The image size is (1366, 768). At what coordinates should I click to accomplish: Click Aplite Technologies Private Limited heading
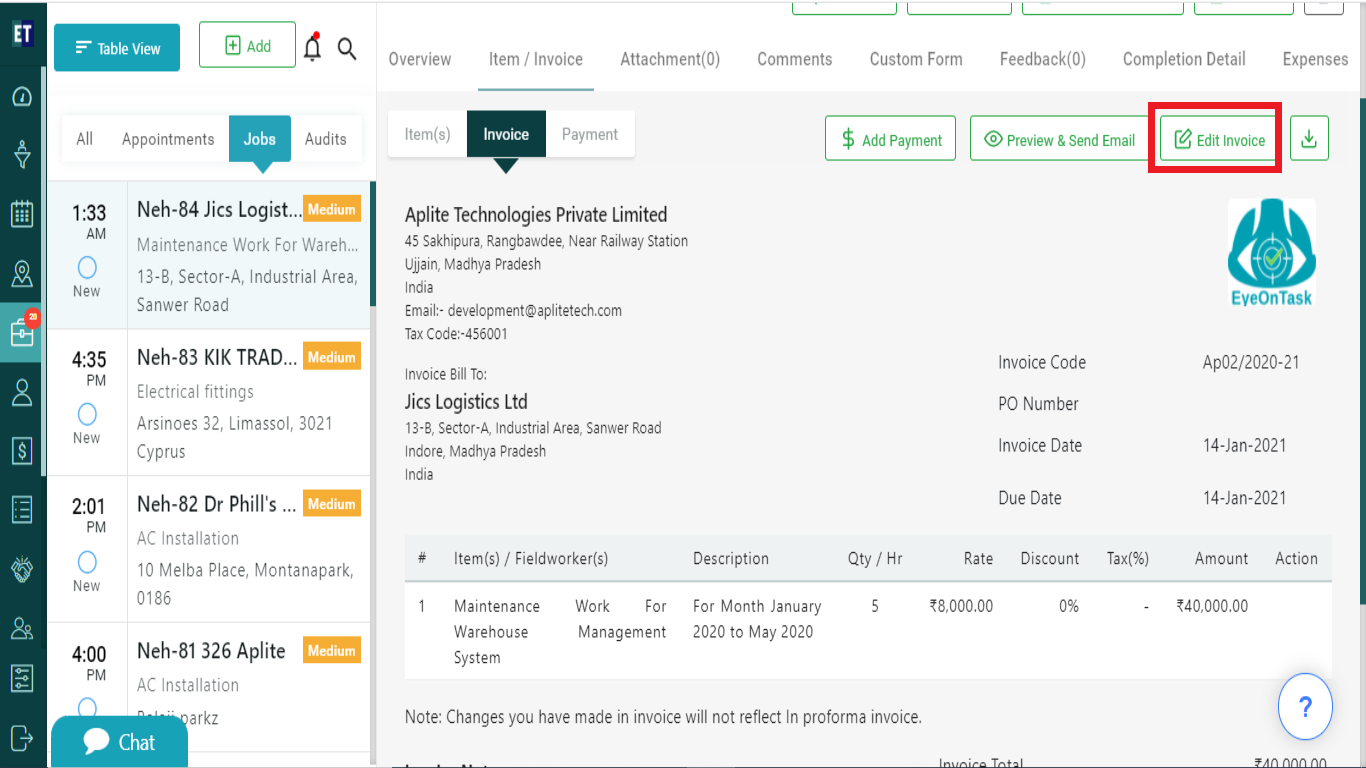click(536, 215)
